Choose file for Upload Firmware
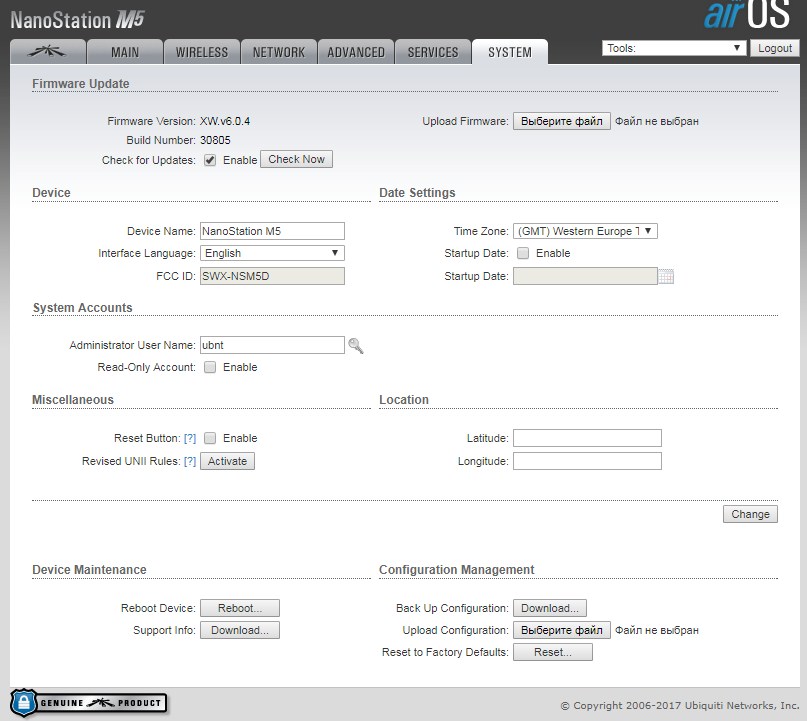 [x=562, y=121]
